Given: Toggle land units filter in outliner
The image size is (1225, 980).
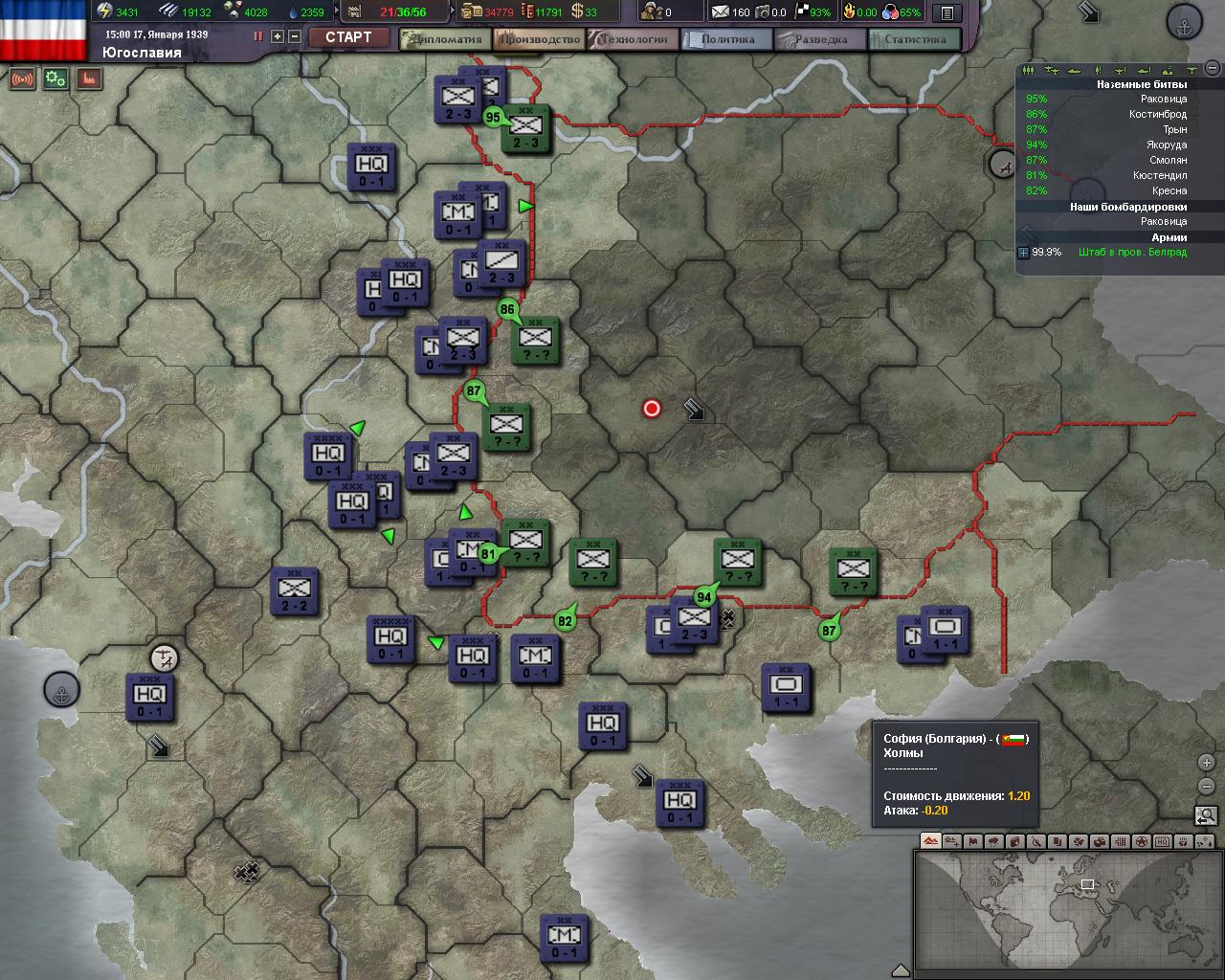Looking at the screenshot, I should (x=1028, y=70).
